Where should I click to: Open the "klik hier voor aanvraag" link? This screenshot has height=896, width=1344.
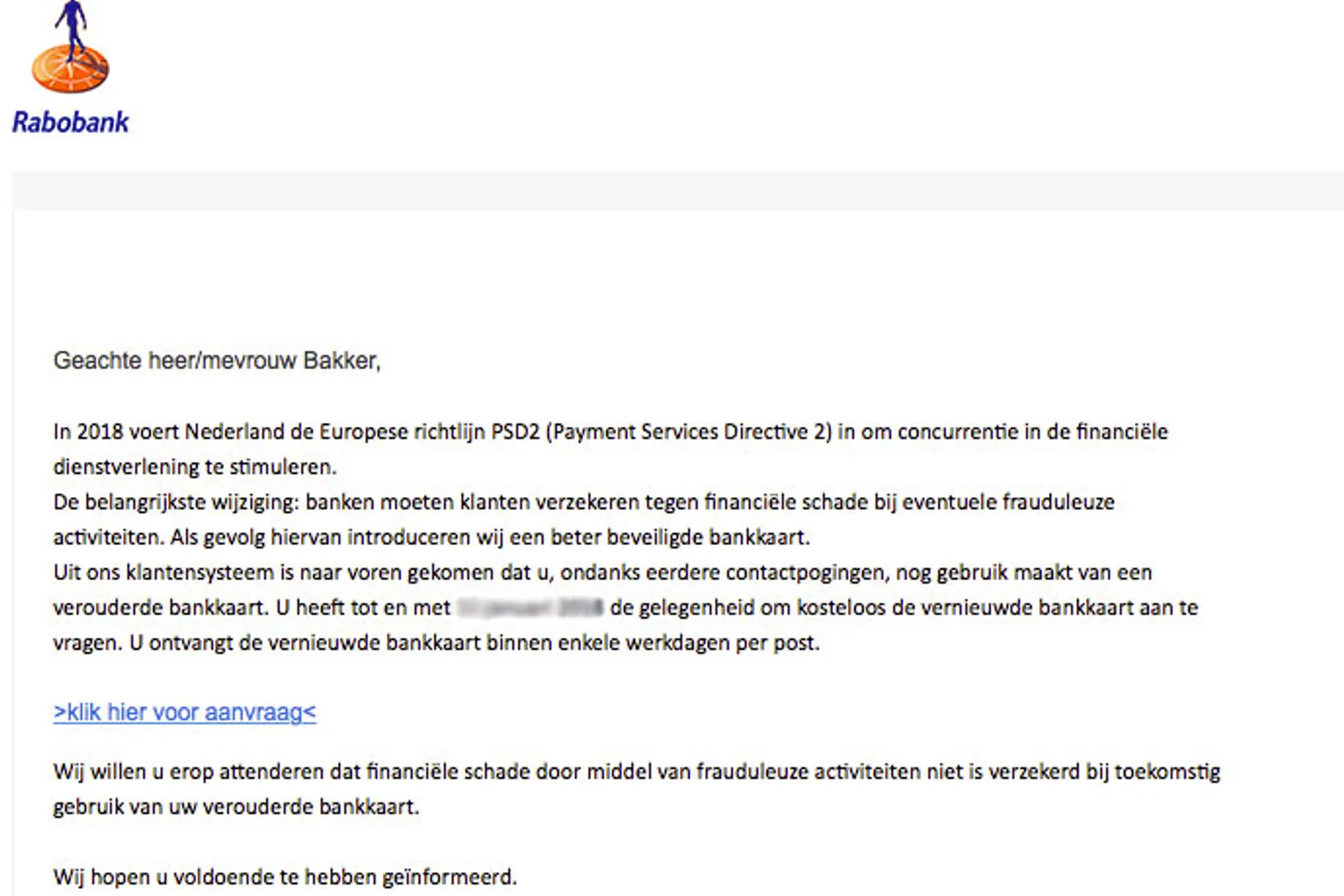[x=185, y=712]
